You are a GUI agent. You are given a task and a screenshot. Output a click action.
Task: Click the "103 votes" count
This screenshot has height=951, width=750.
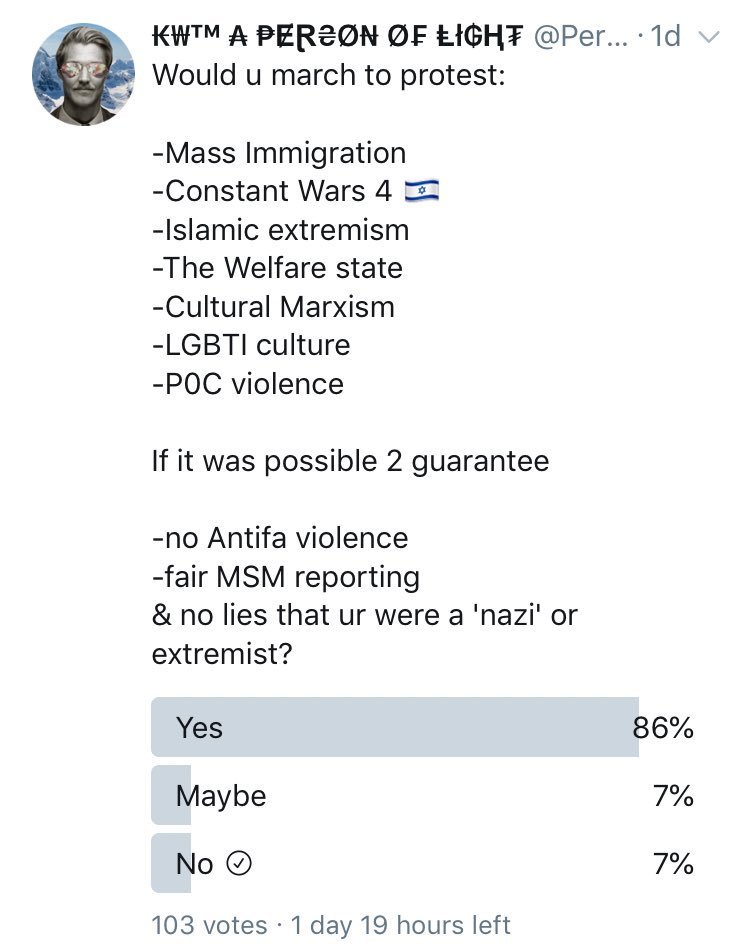pos(209,925)
